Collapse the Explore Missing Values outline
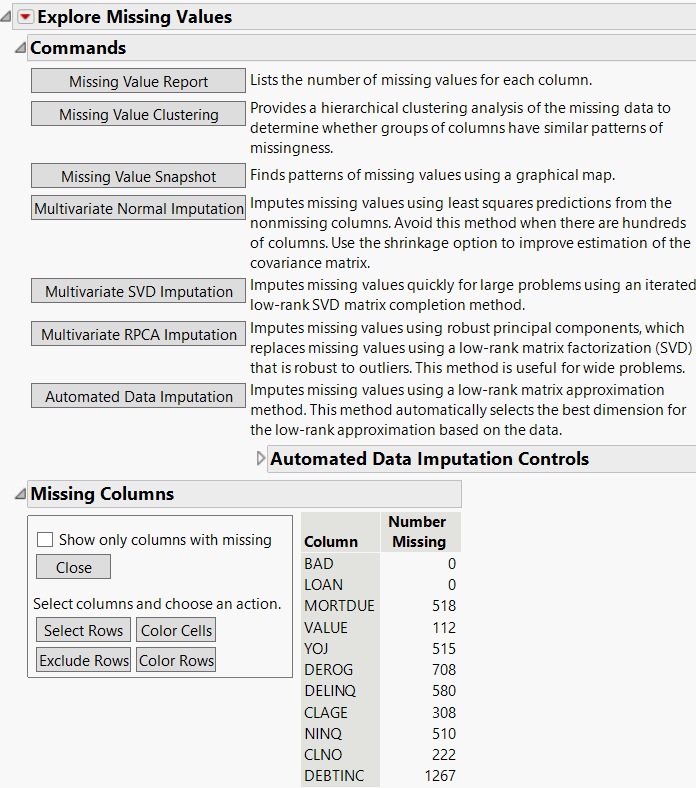 click(x=8, y=17)
